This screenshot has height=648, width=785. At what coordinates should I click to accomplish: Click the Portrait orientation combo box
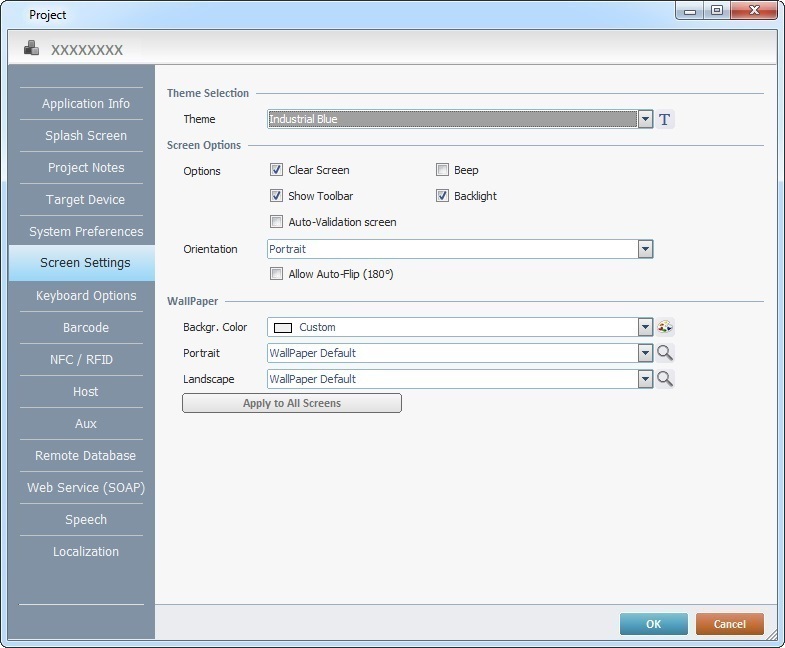coord(460,249)
